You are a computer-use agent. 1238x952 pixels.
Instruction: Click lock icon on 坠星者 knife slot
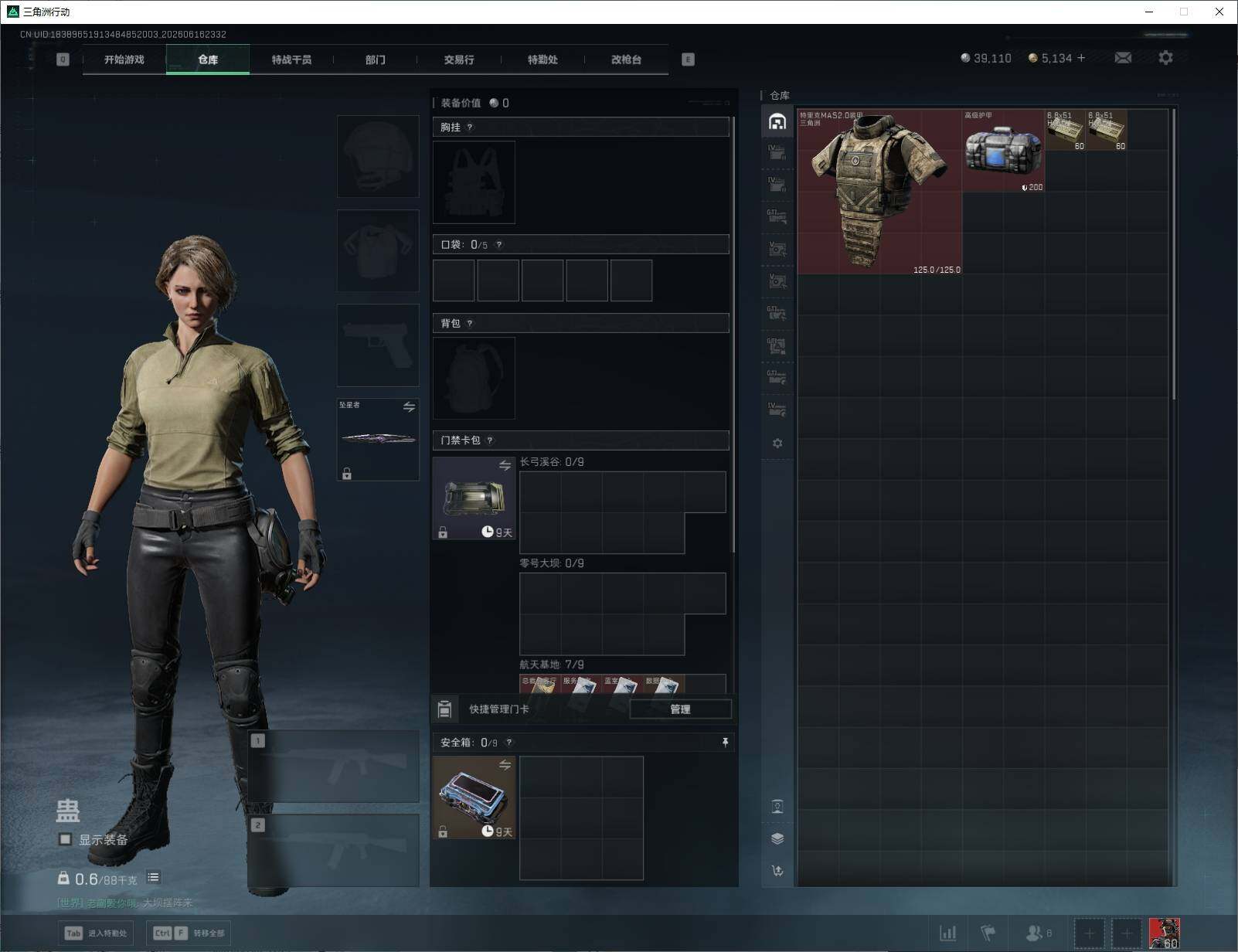point(347,474)
